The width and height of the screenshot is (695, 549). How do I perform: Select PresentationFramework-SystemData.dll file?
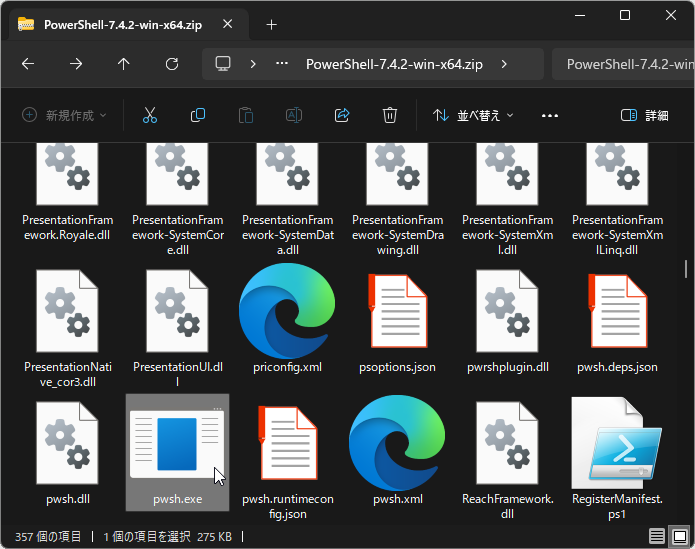pyautogui.click(x=287, y=199)
